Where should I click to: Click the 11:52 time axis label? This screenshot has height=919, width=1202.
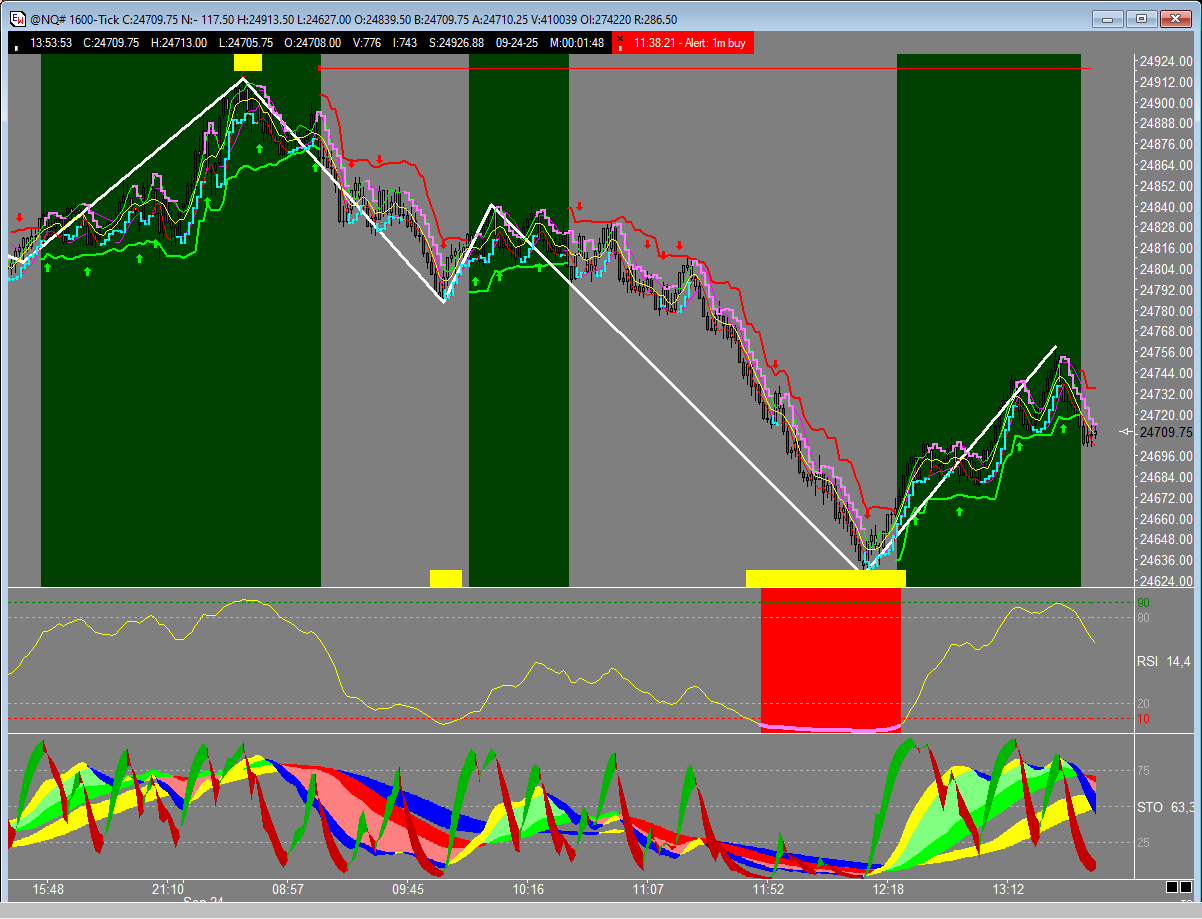(x=769, y=889)
